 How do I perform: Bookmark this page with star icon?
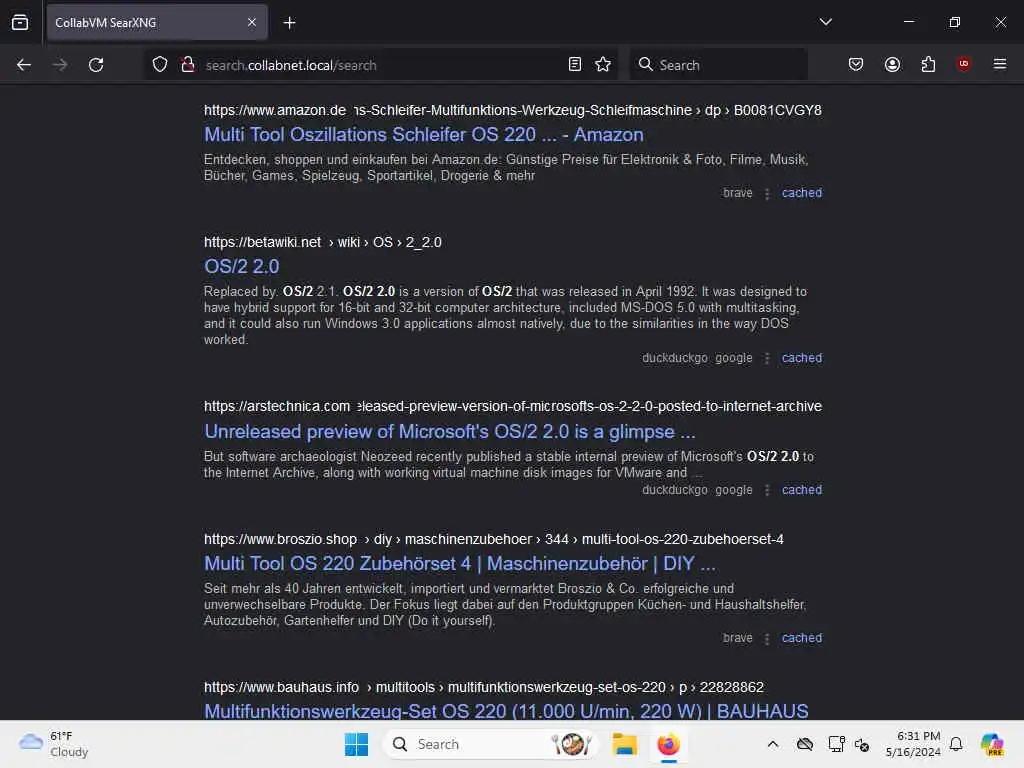tap(603, 65)
